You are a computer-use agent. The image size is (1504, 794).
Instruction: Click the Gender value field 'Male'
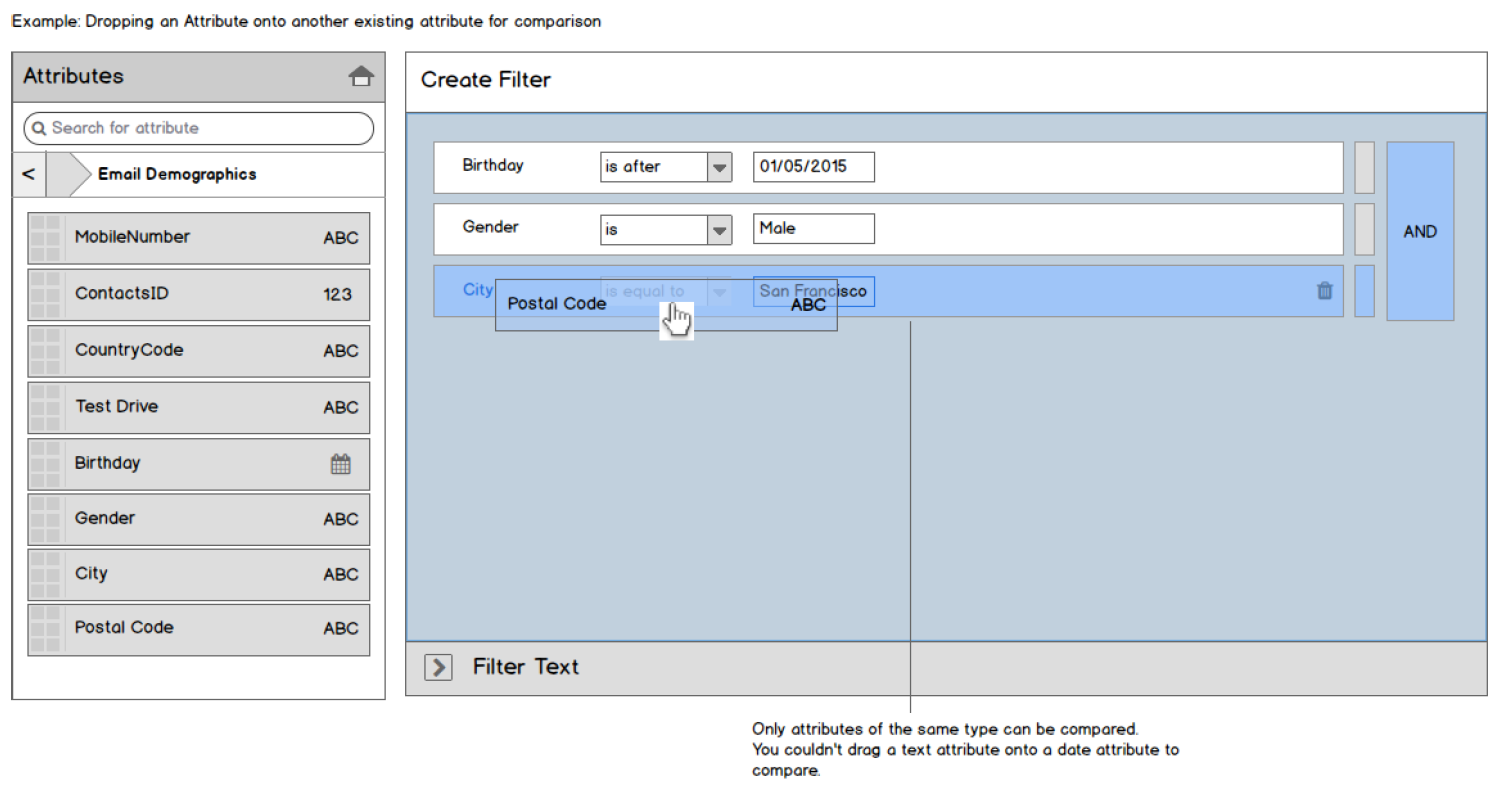813,229
